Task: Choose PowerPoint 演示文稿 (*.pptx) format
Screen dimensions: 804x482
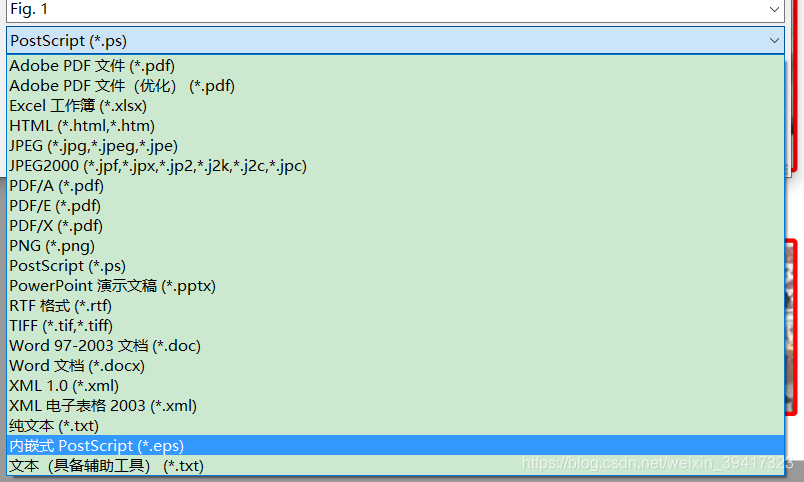Action: [395, 286]
